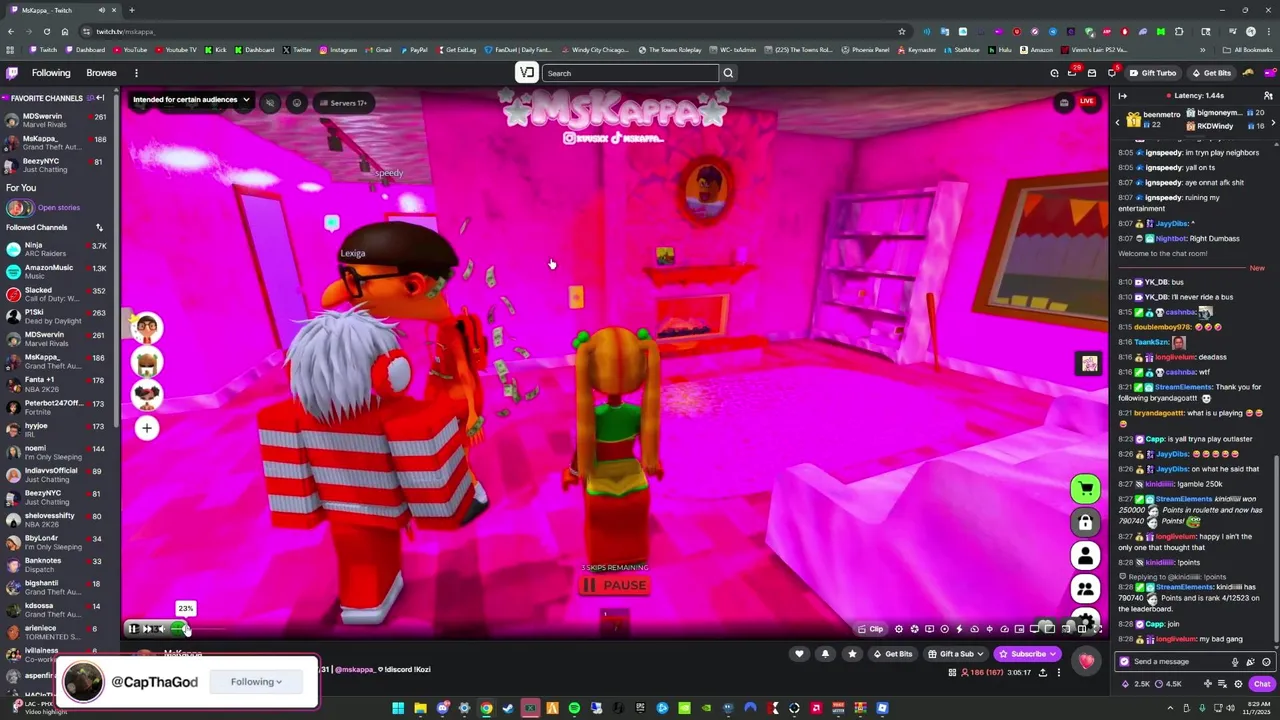Click the LIVE indicator badge
The height and width of the screenshot is (720, 1280).
[x=1086, y=101]
